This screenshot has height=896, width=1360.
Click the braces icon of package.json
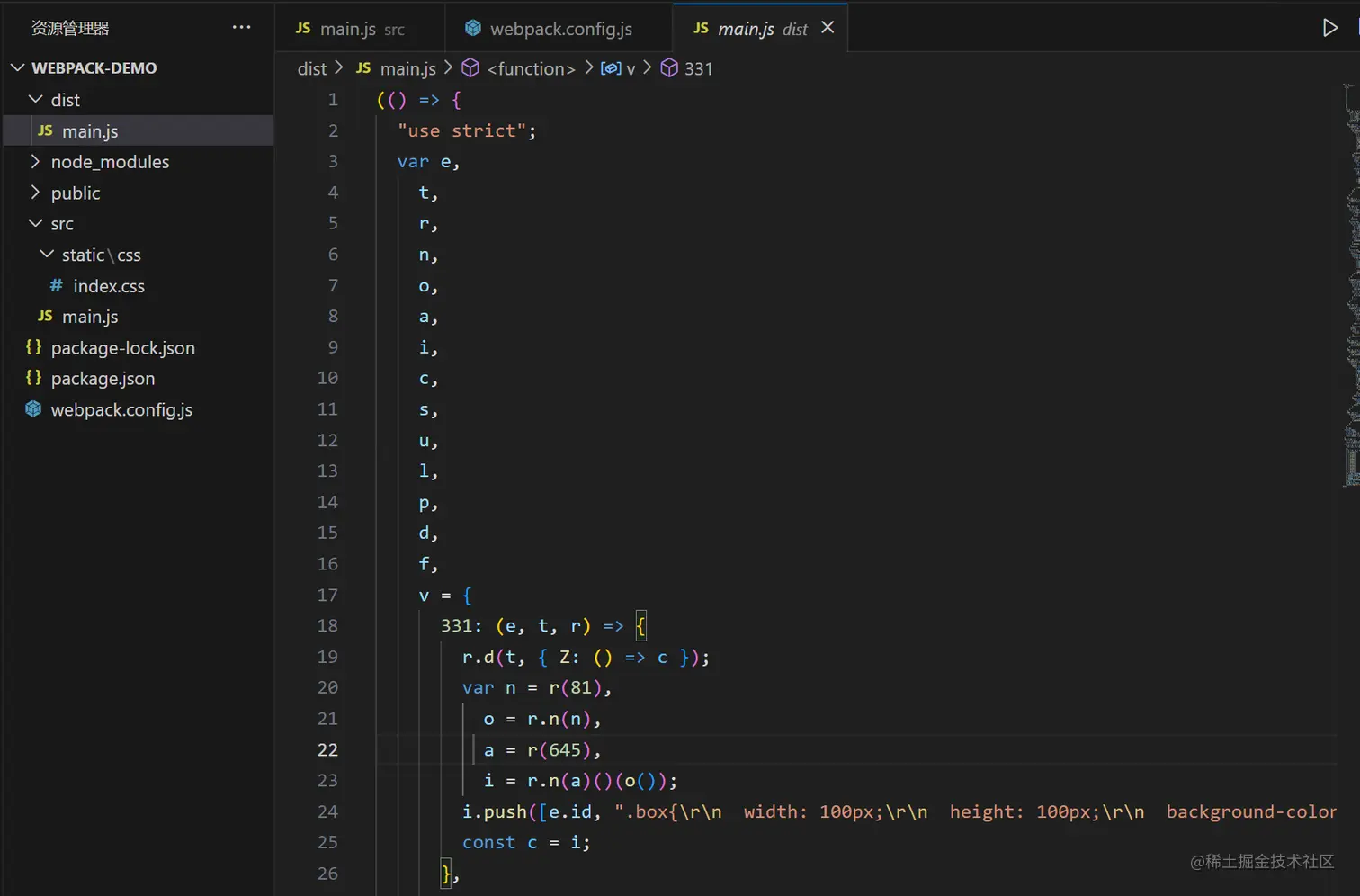click(x=33, y=378)
